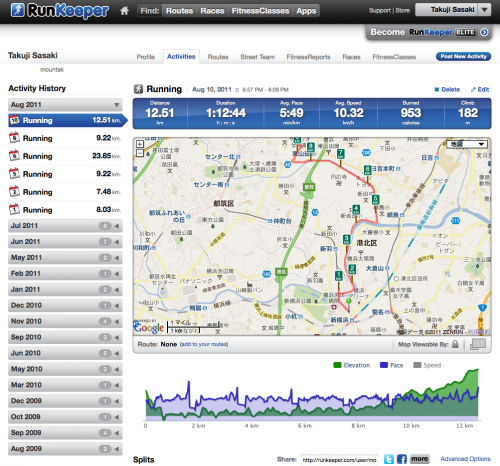Expand the Aug 2009 month

tap(65, 449)
